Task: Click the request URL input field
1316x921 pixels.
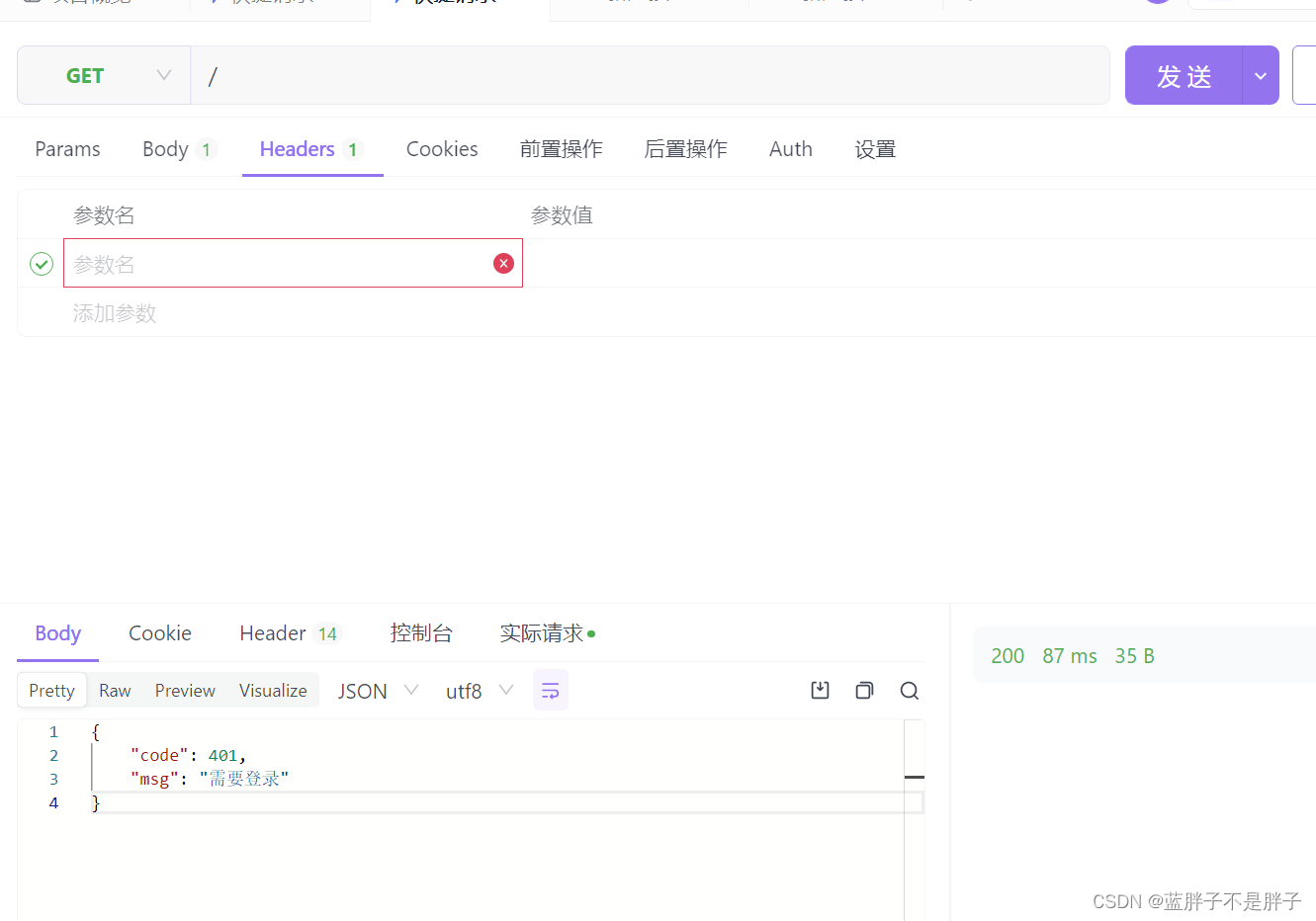Action: click(651, 75)
